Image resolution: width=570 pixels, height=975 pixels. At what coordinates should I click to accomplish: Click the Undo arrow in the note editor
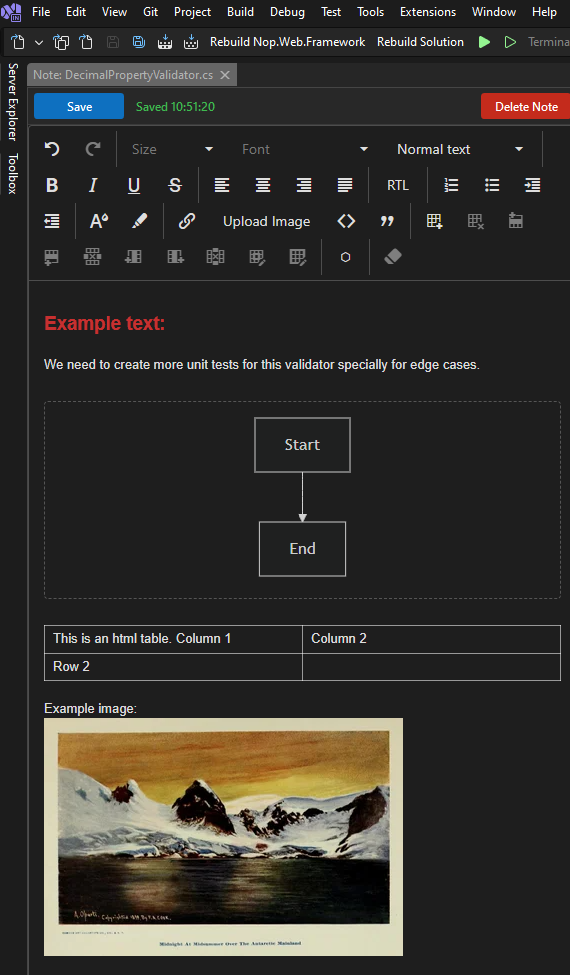(x=52, y=149)
